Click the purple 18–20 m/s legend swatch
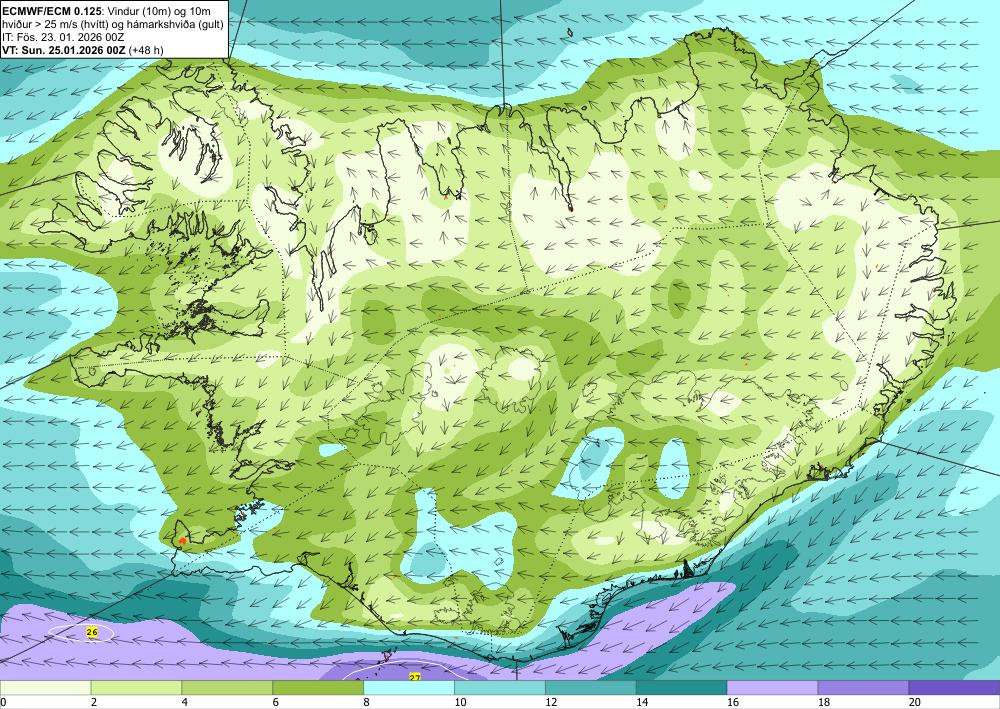The width and height of the screenshot is (1000, 709). (x=863, y=688)
